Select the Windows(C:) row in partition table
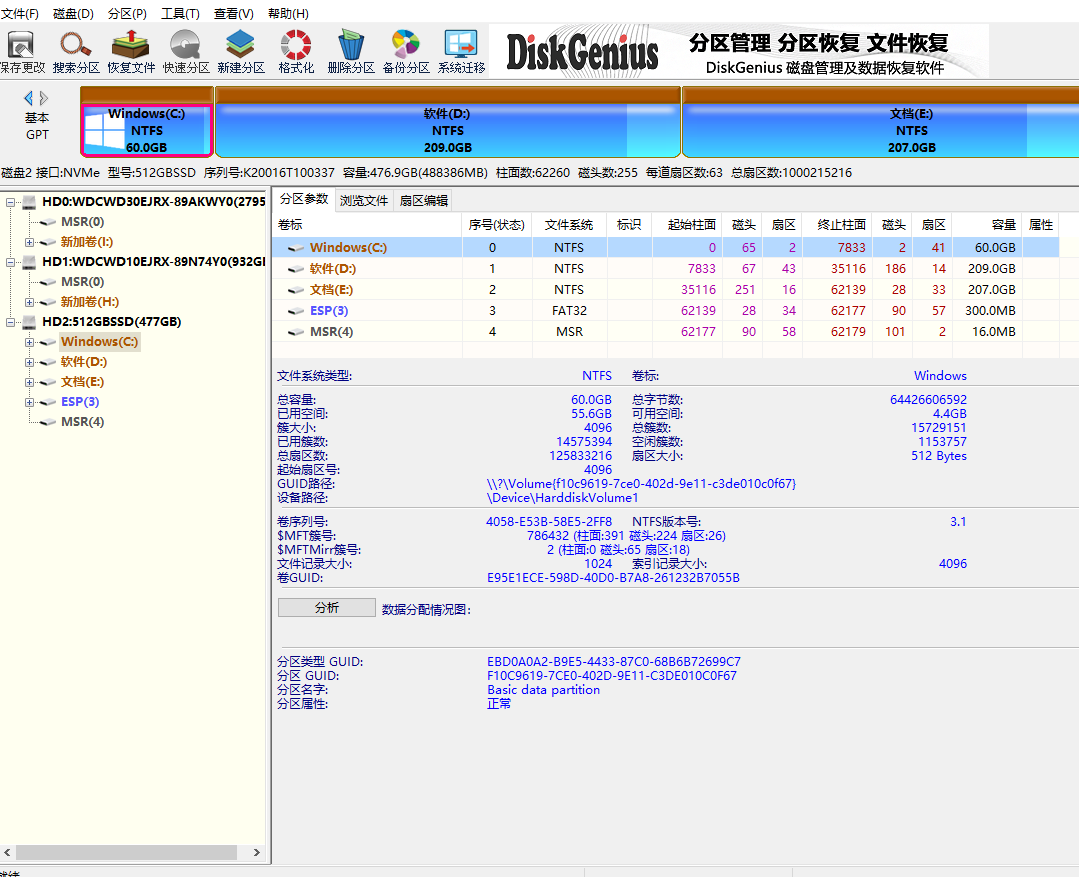This screenshot has width=1079, height=877. 665,247
